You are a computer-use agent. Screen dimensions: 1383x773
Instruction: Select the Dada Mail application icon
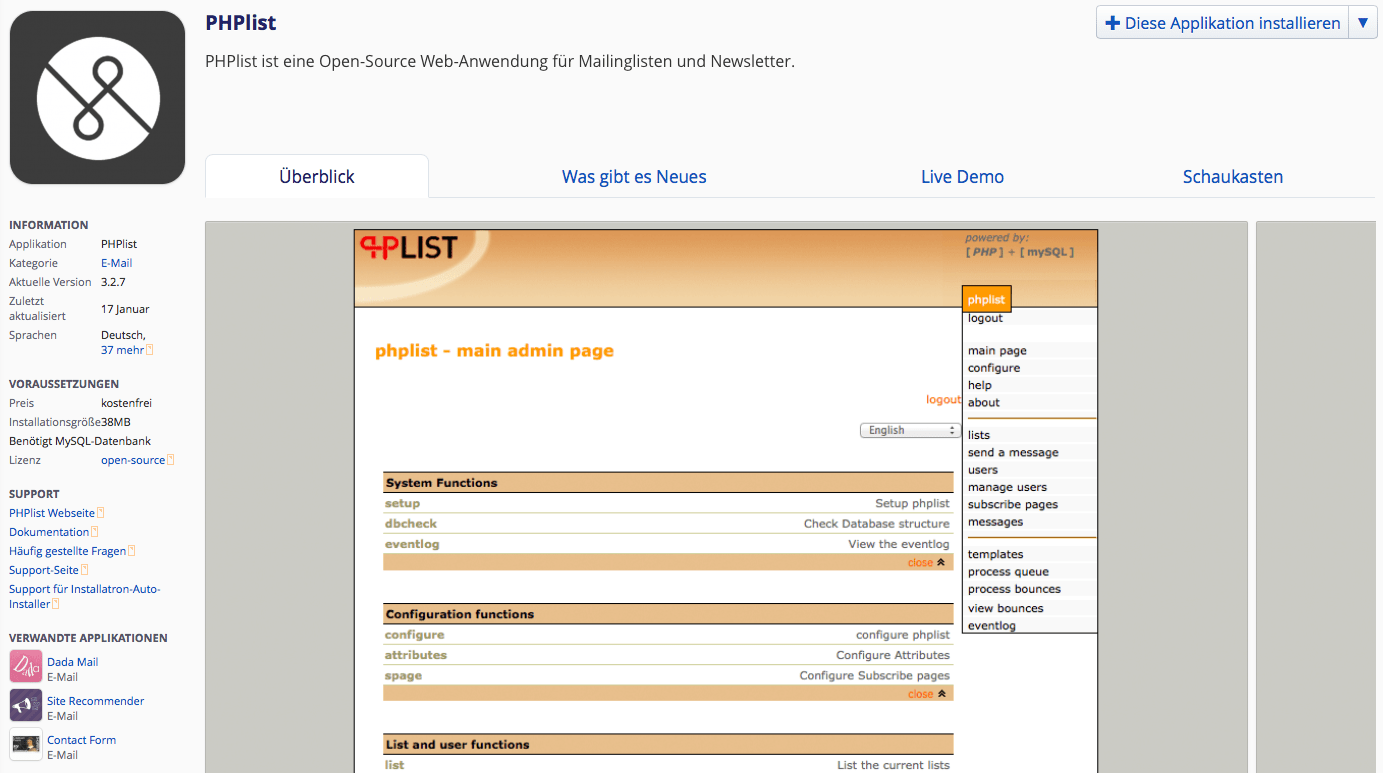coord(25,665)
